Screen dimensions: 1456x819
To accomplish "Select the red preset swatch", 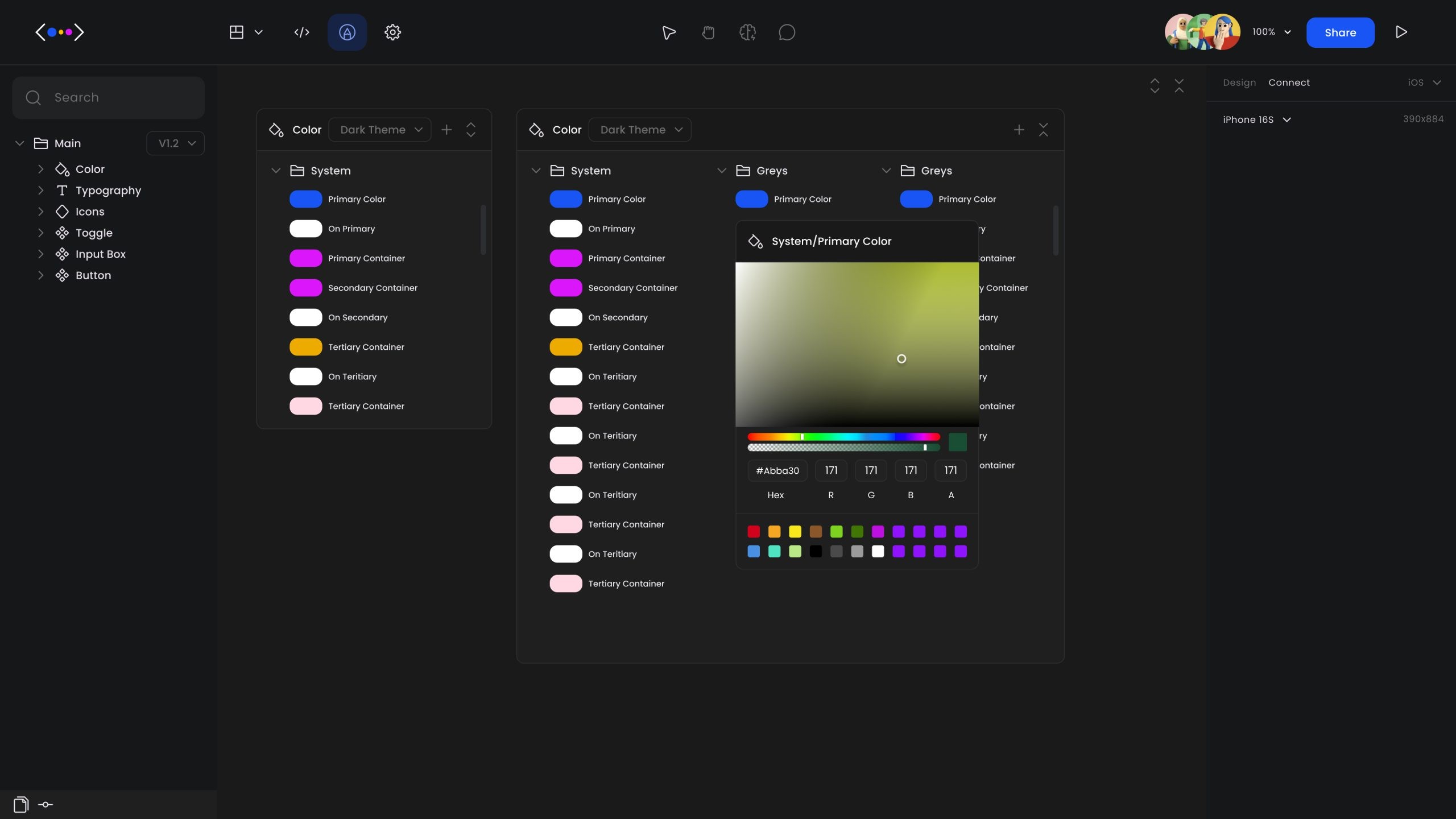I will click(x=754, y=531).
